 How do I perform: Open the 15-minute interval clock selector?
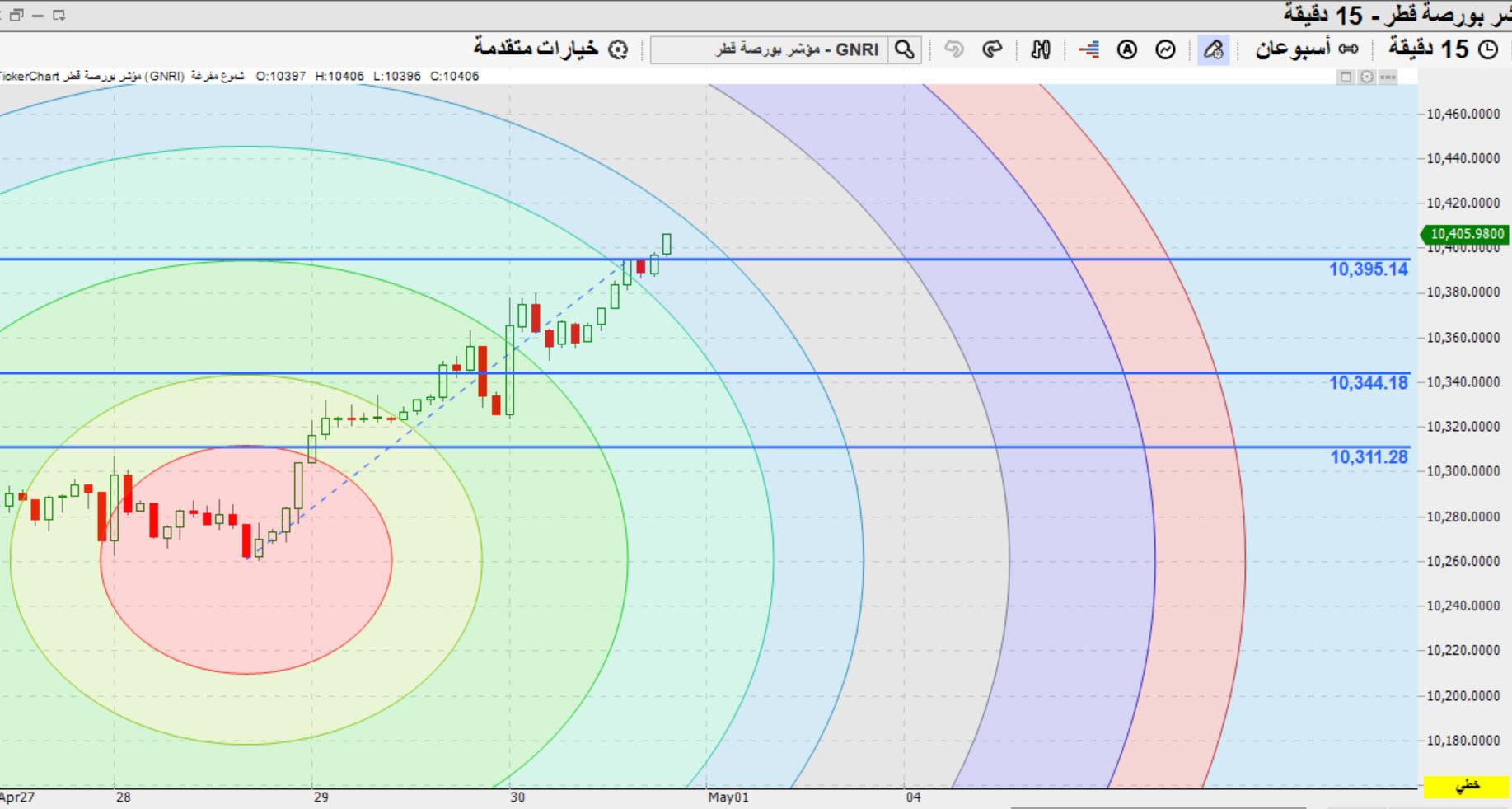tap(1443, 49)
